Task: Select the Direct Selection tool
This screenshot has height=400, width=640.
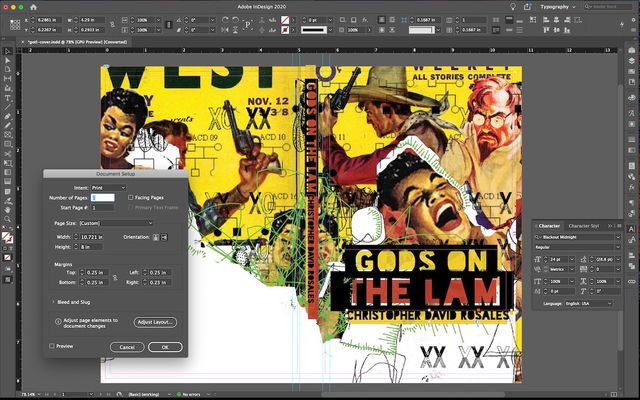Action: (x=7, y=60)
